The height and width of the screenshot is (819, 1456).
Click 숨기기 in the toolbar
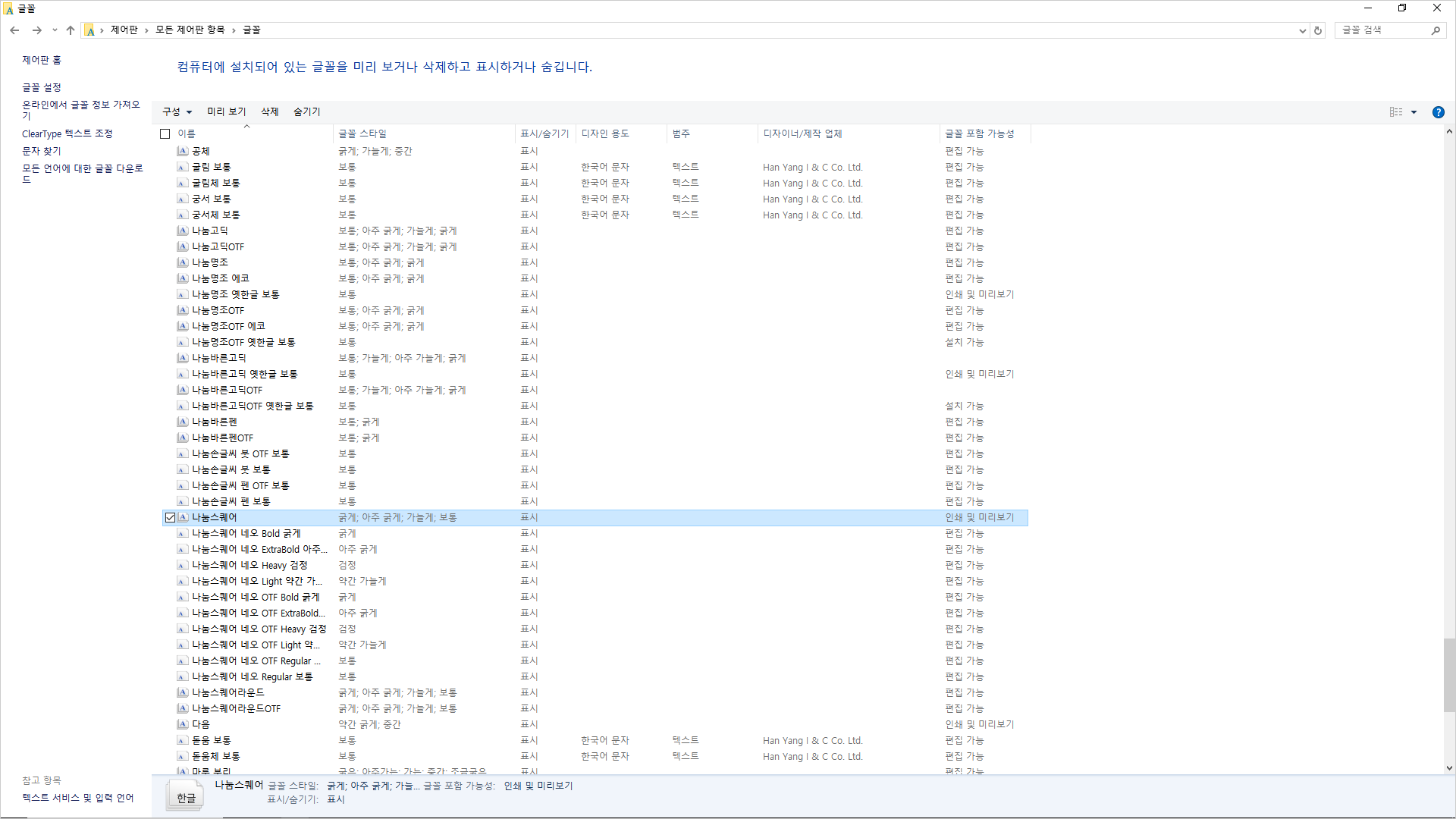tap(306, 111)
